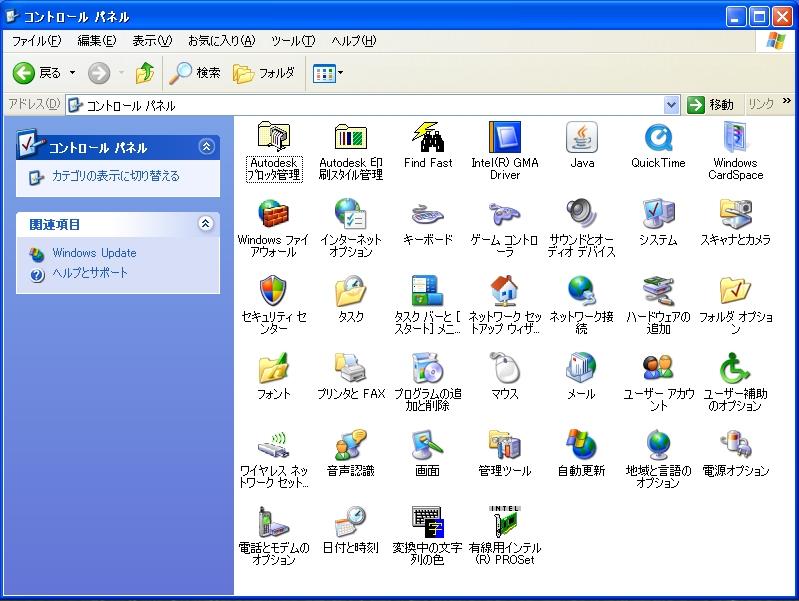The height and width of the screenshot is (601, 799).
Task: Open the ツール(T) menu
Action: [293, 41]
